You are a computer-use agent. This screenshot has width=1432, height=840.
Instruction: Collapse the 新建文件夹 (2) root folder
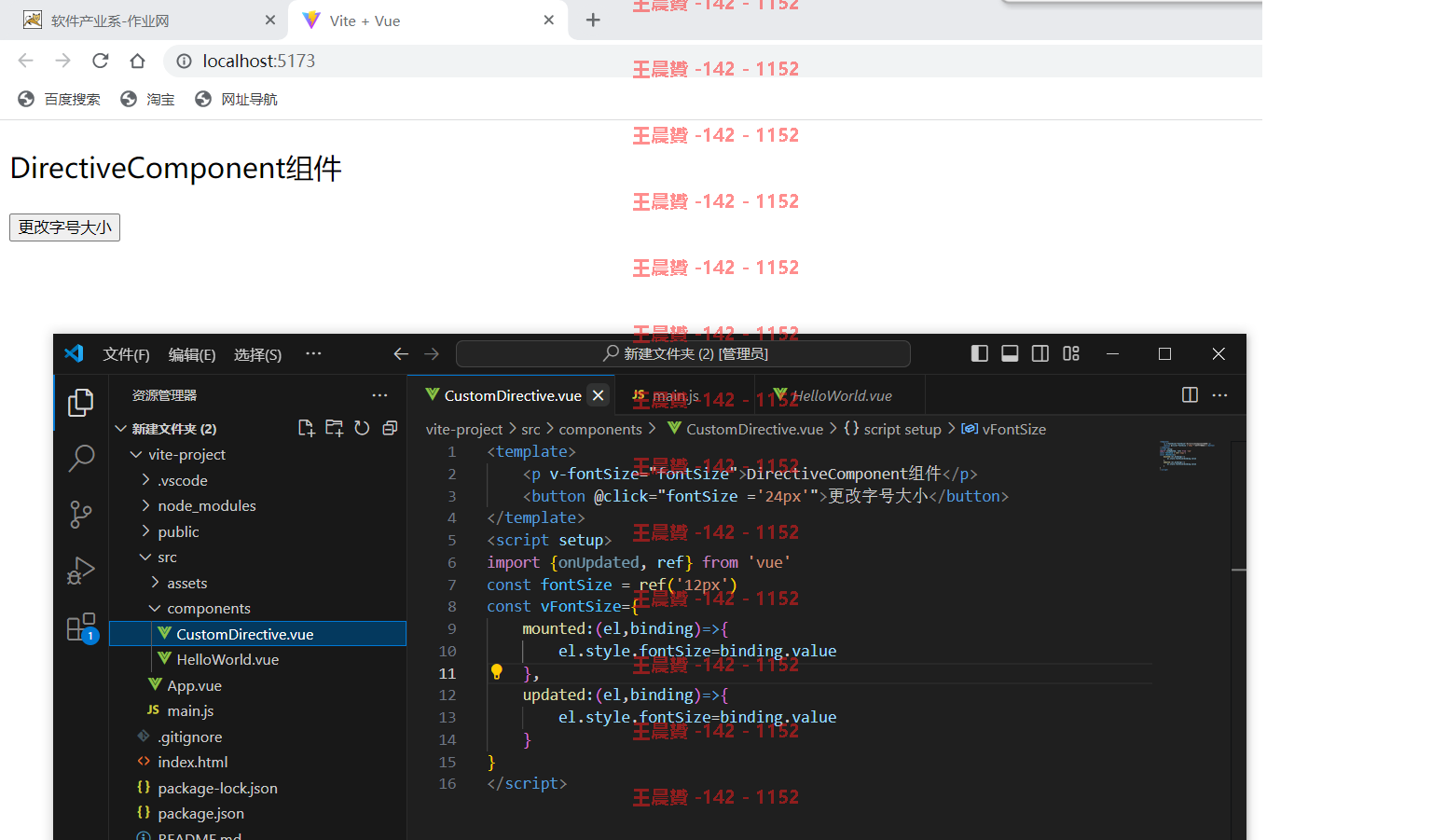click(x=120, y=428)
